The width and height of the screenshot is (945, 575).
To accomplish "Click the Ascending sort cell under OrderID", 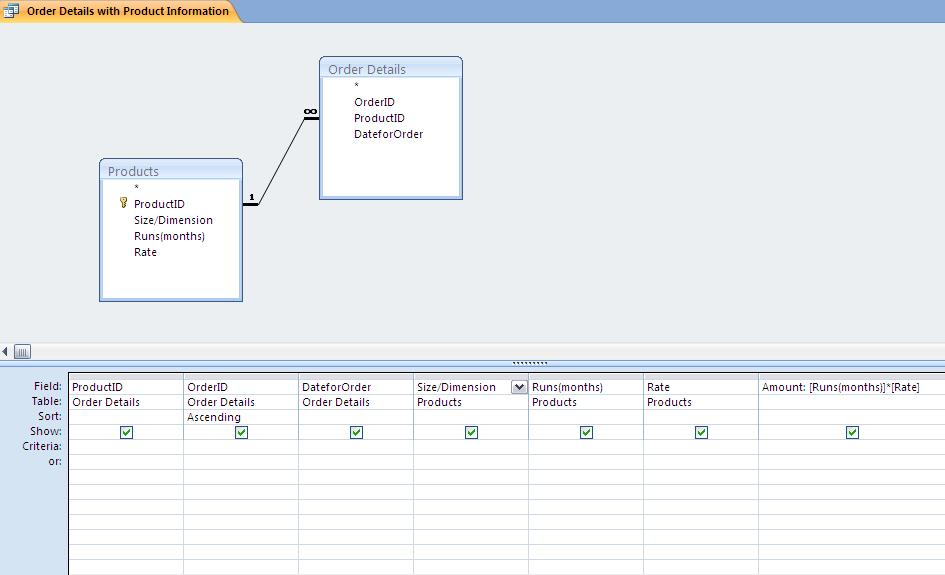I will 240,417.
